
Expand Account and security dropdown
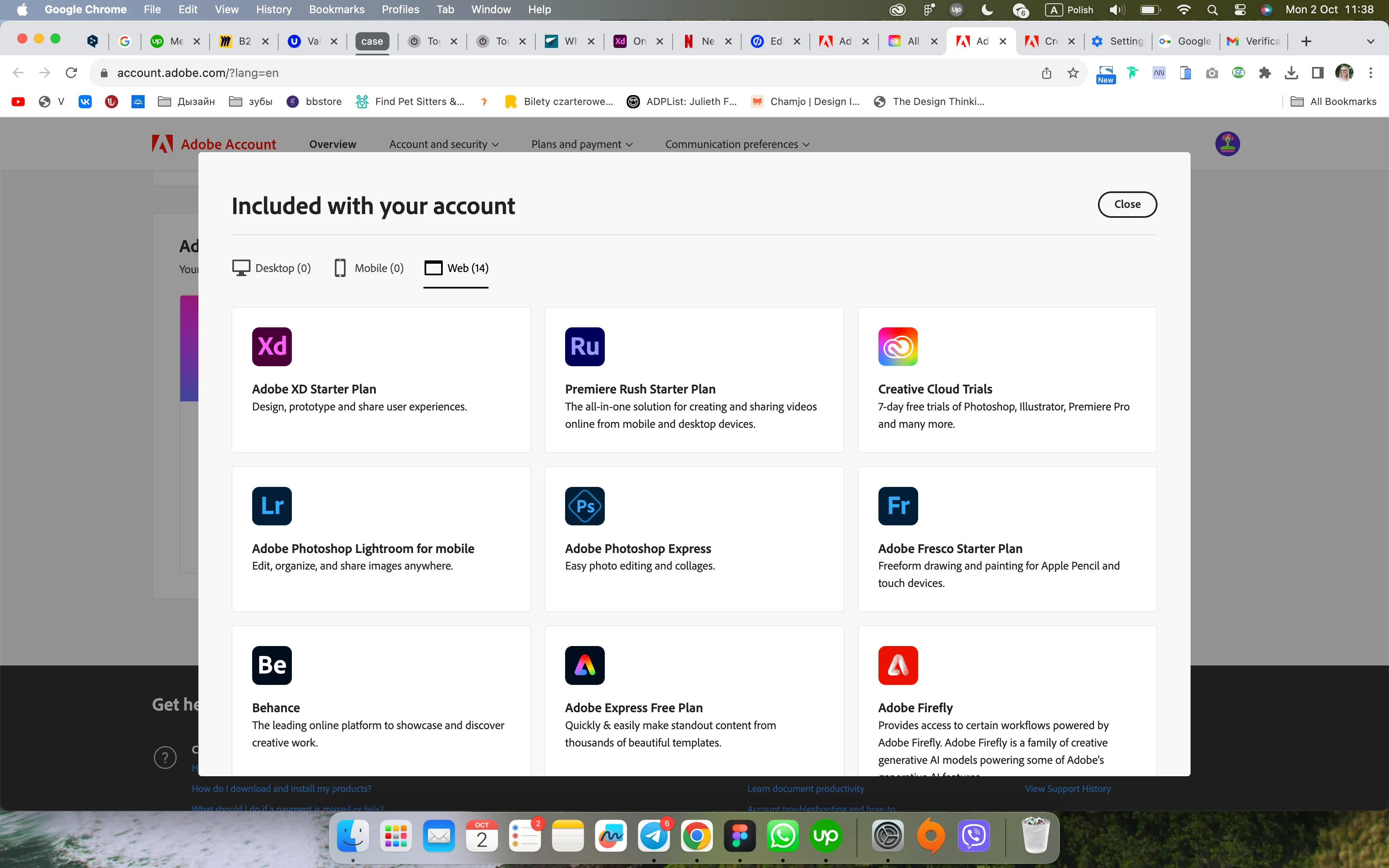click(x=443, y=144)
